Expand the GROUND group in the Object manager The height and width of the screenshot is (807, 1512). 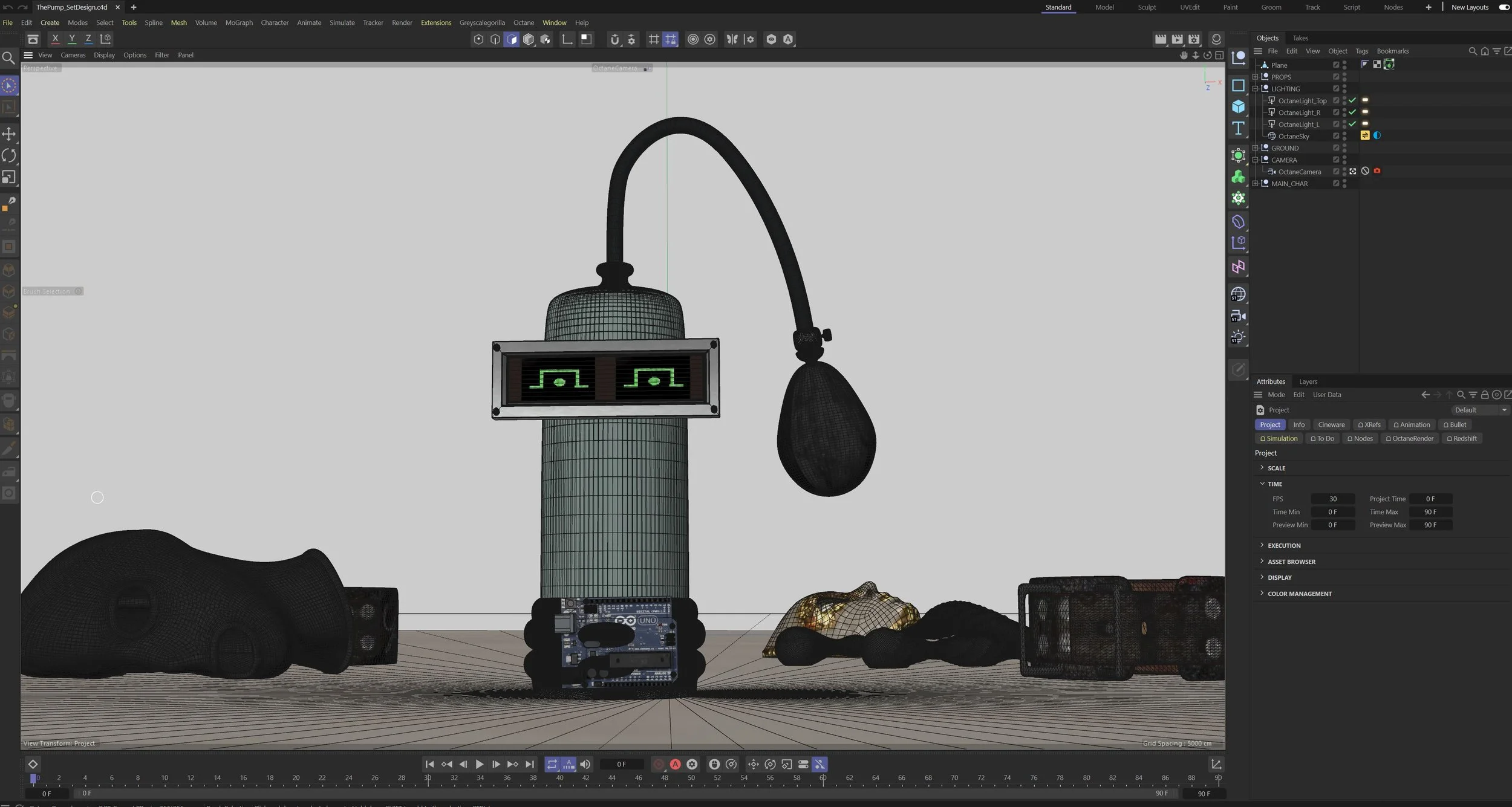click(x=1256, y=147)
